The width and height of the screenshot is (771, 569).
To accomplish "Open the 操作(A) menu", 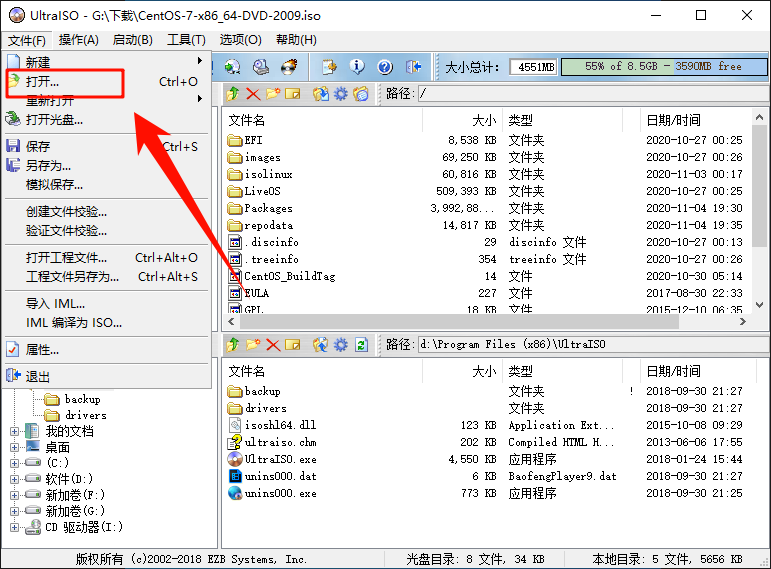I will pyautogui.click(x=79, y=40).
